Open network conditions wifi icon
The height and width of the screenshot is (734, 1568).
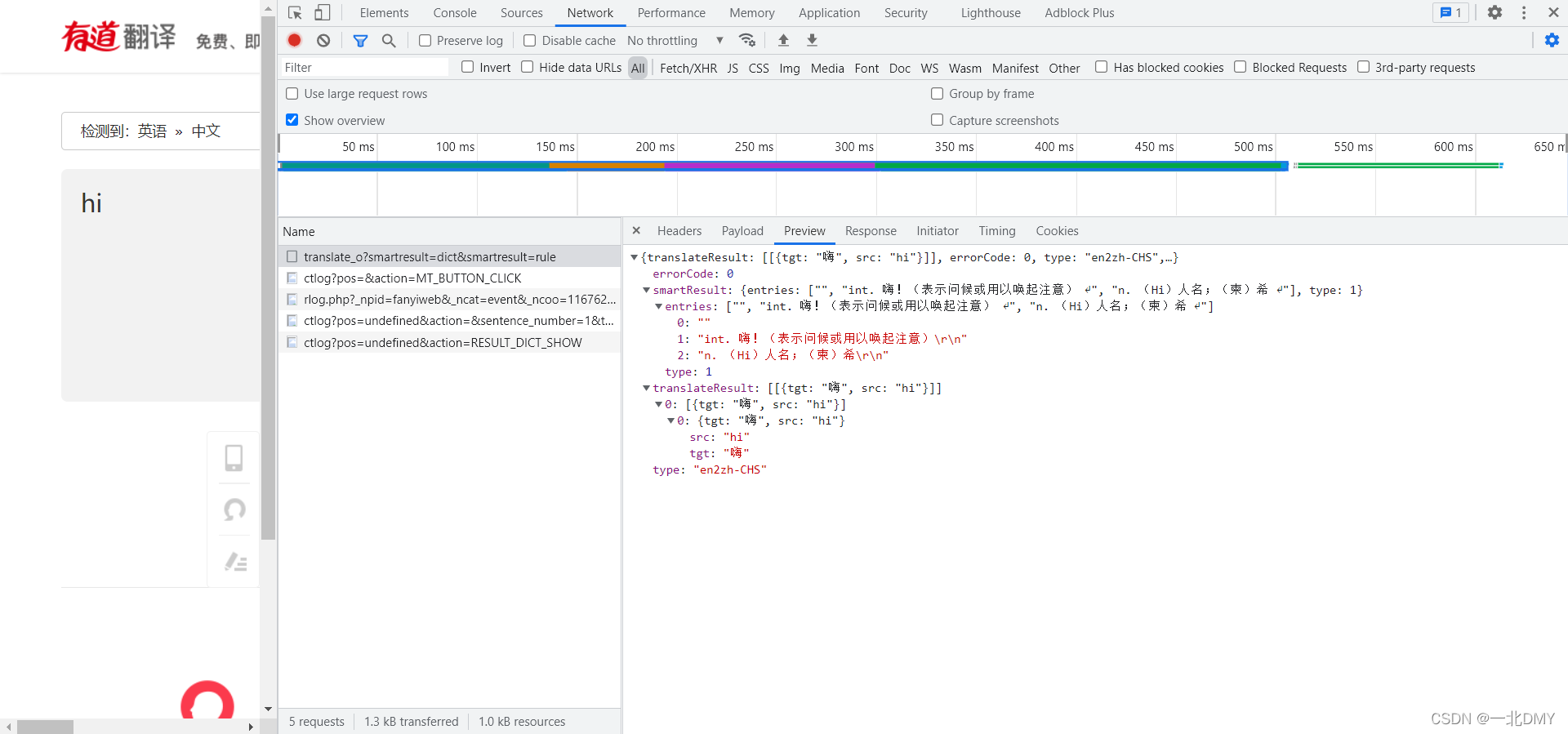pyautogui.click(x=746, y=40)
